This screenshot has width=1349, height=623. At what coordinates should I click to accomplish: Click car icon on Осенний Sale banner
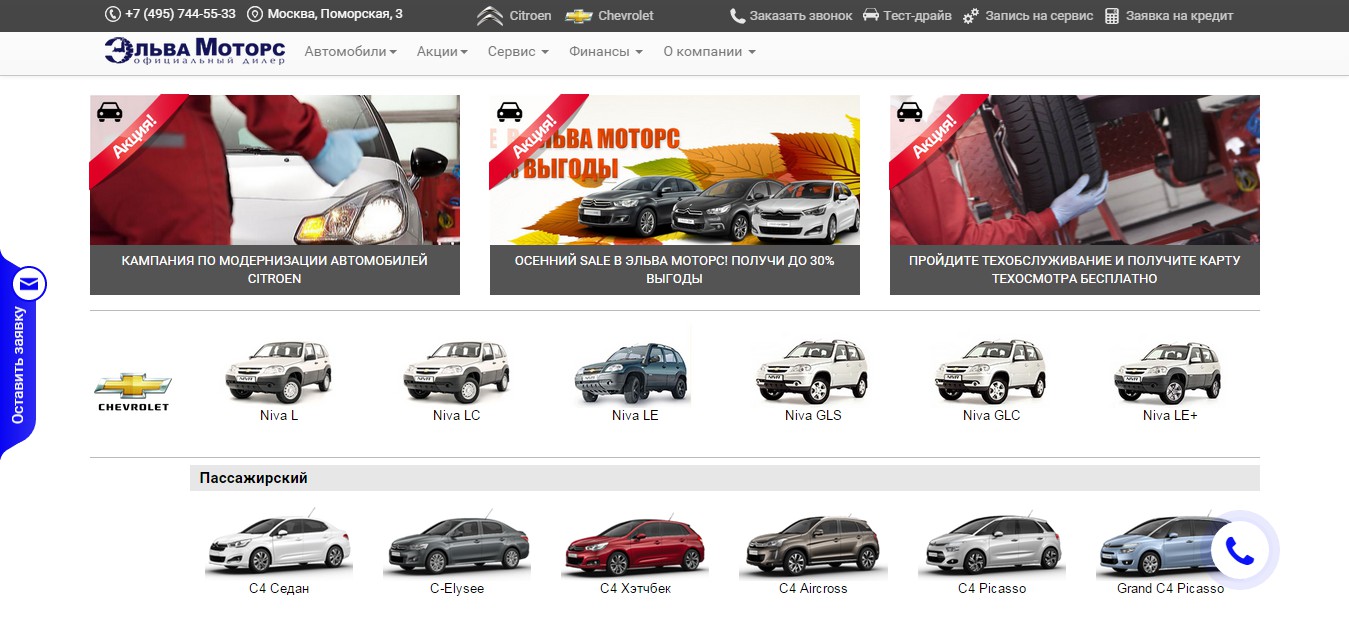(510, 111)
